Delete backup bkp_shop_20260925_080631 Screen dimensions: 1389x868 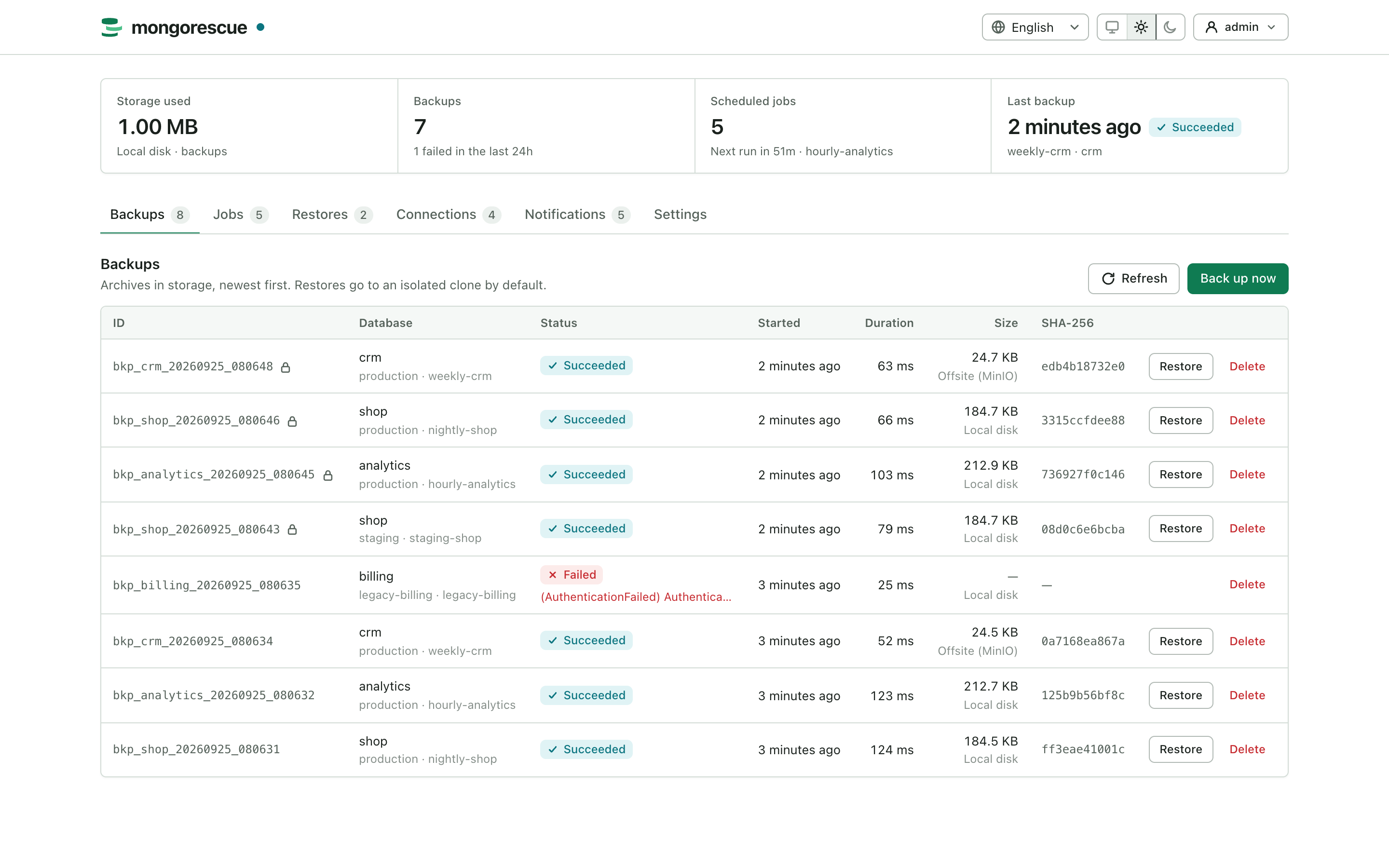point(1247,749)
